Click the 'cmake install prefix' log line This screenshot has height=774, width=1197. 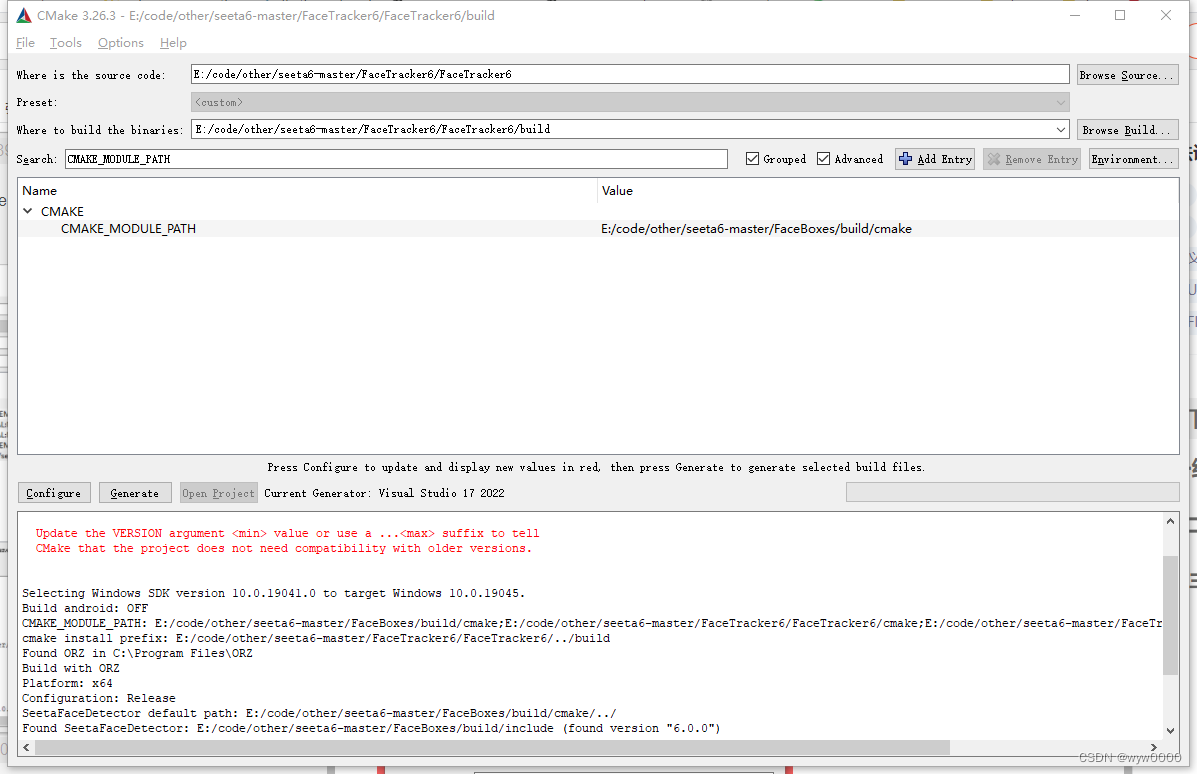coord(316,638)
